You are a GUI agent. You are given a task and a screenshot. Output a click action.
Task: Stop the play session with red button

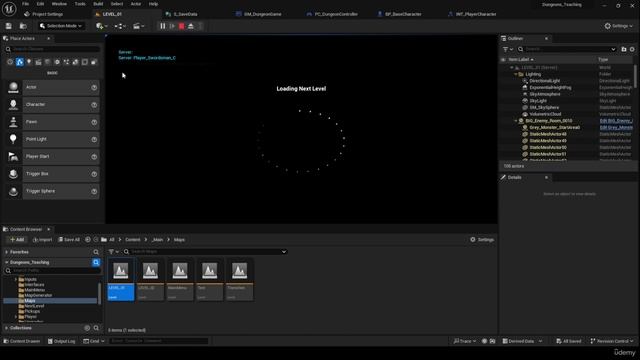(x=182, y=26)
